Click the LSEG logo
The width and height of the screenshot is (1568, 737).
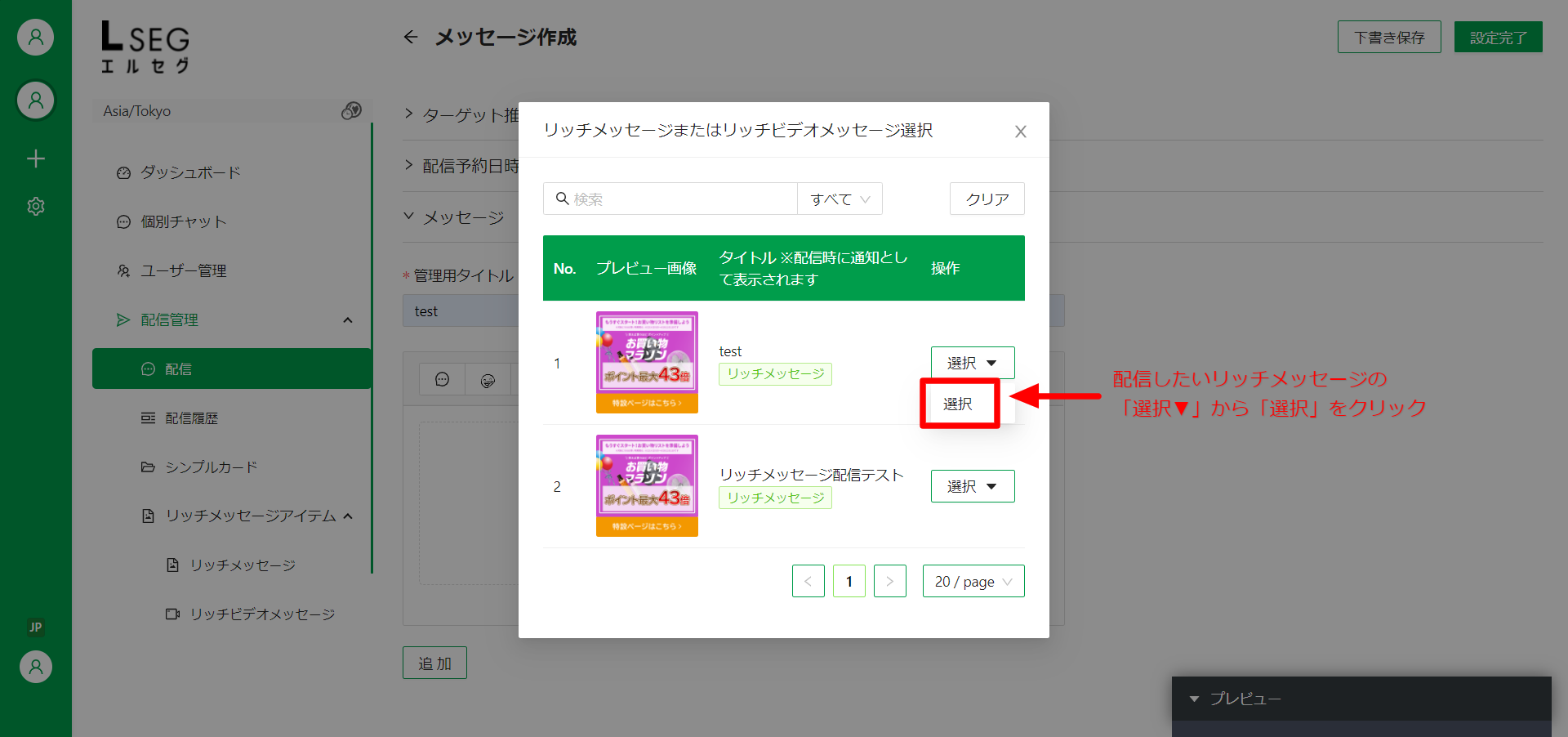(x=145, y=47)
